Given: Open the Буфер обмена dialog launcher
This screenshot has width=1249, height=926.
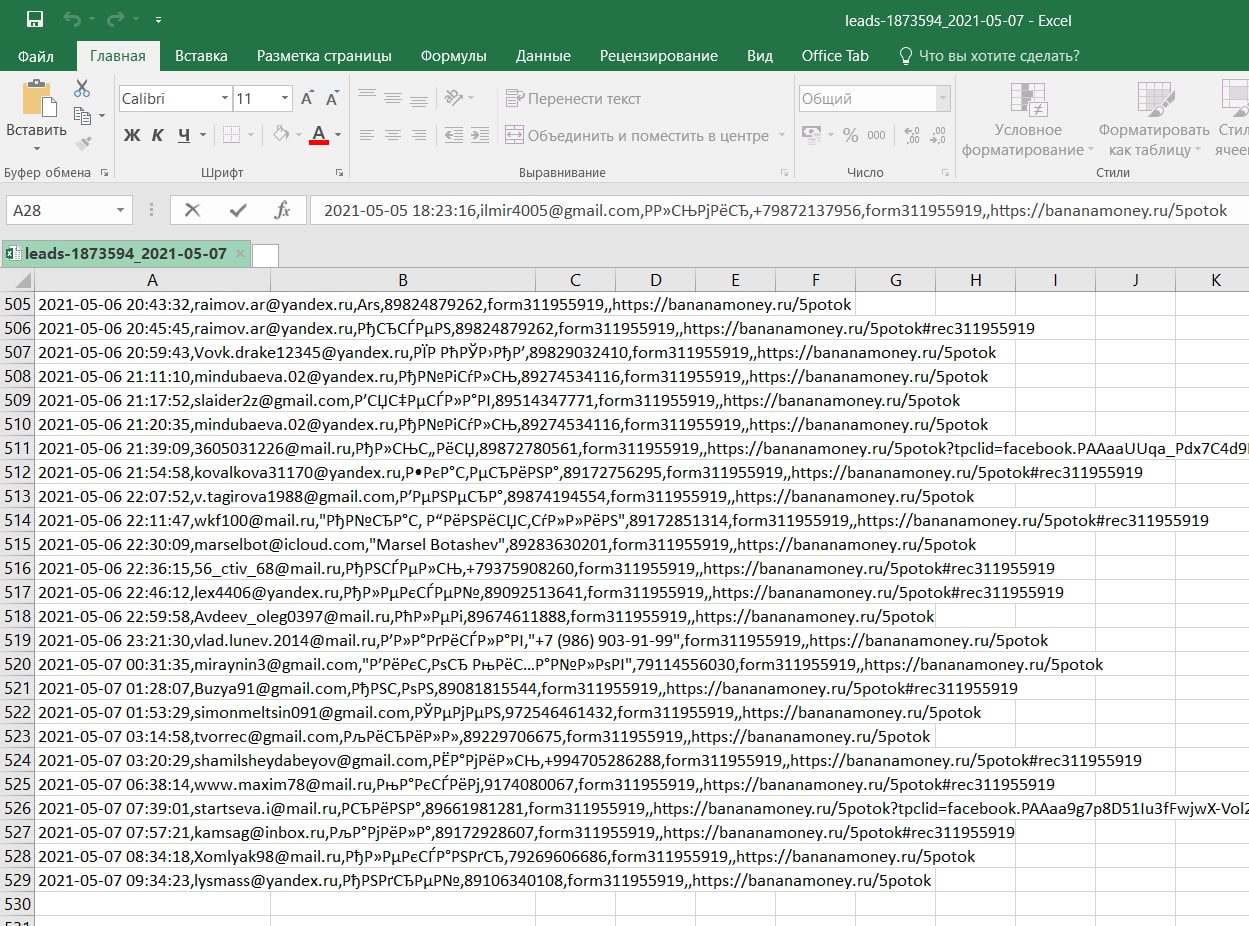Looking at the screenshot, I should 103,173.
